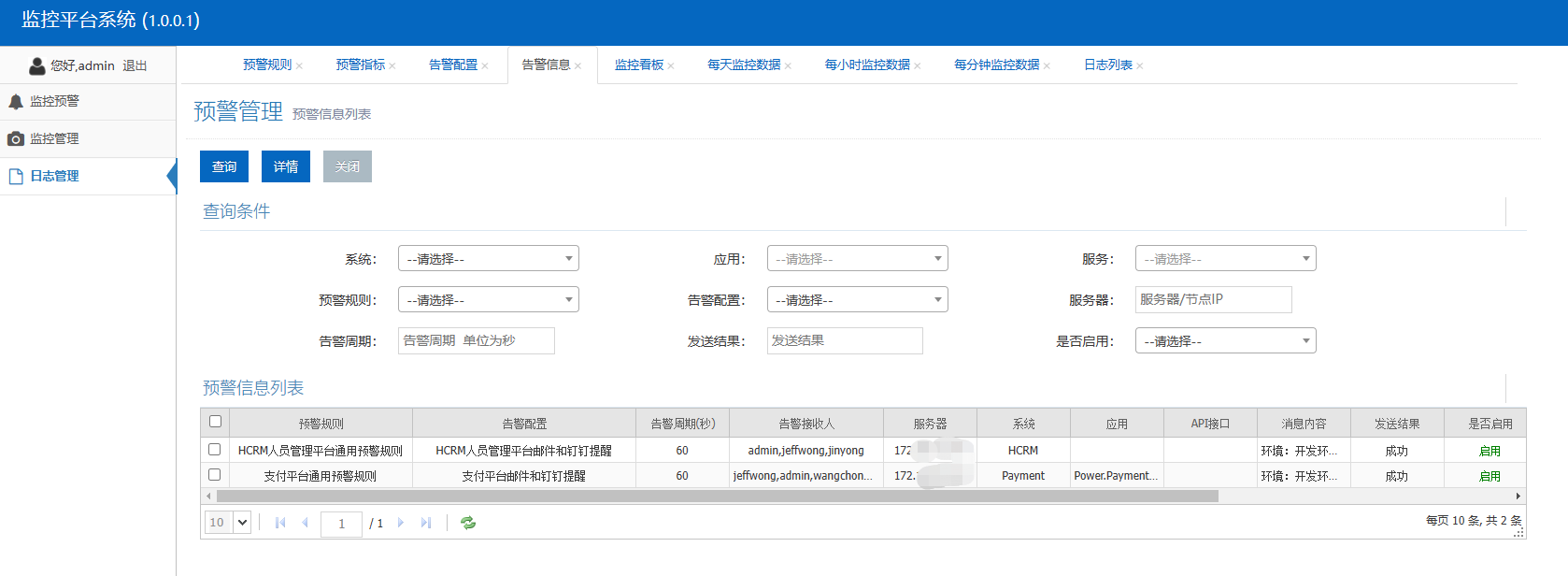Expand the 告警配置 dropdown
This screenshot has height=576, width=1568.
[857, 300]
